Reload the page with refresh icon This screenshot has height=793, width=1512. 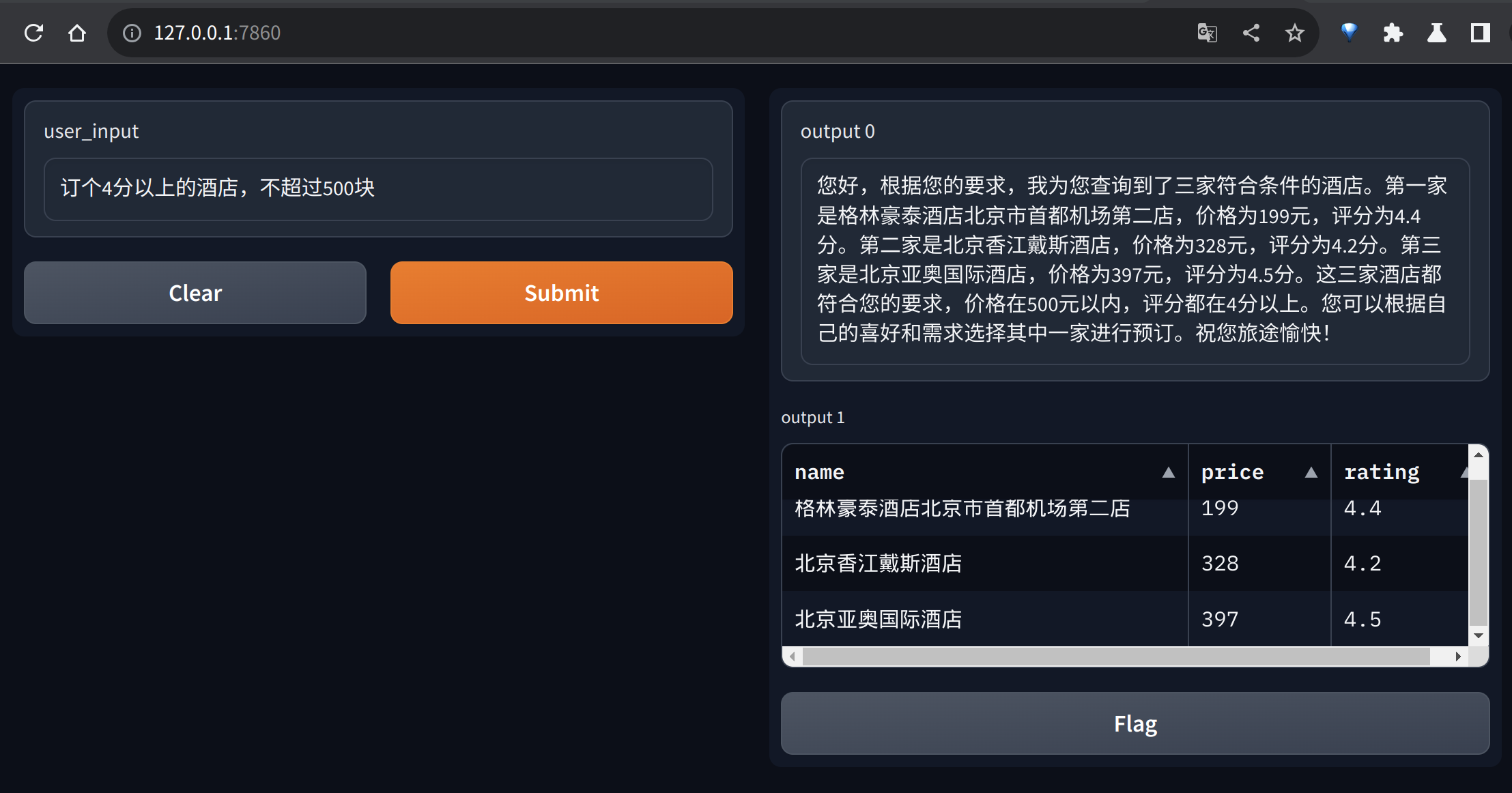click(x=33, y=33)
